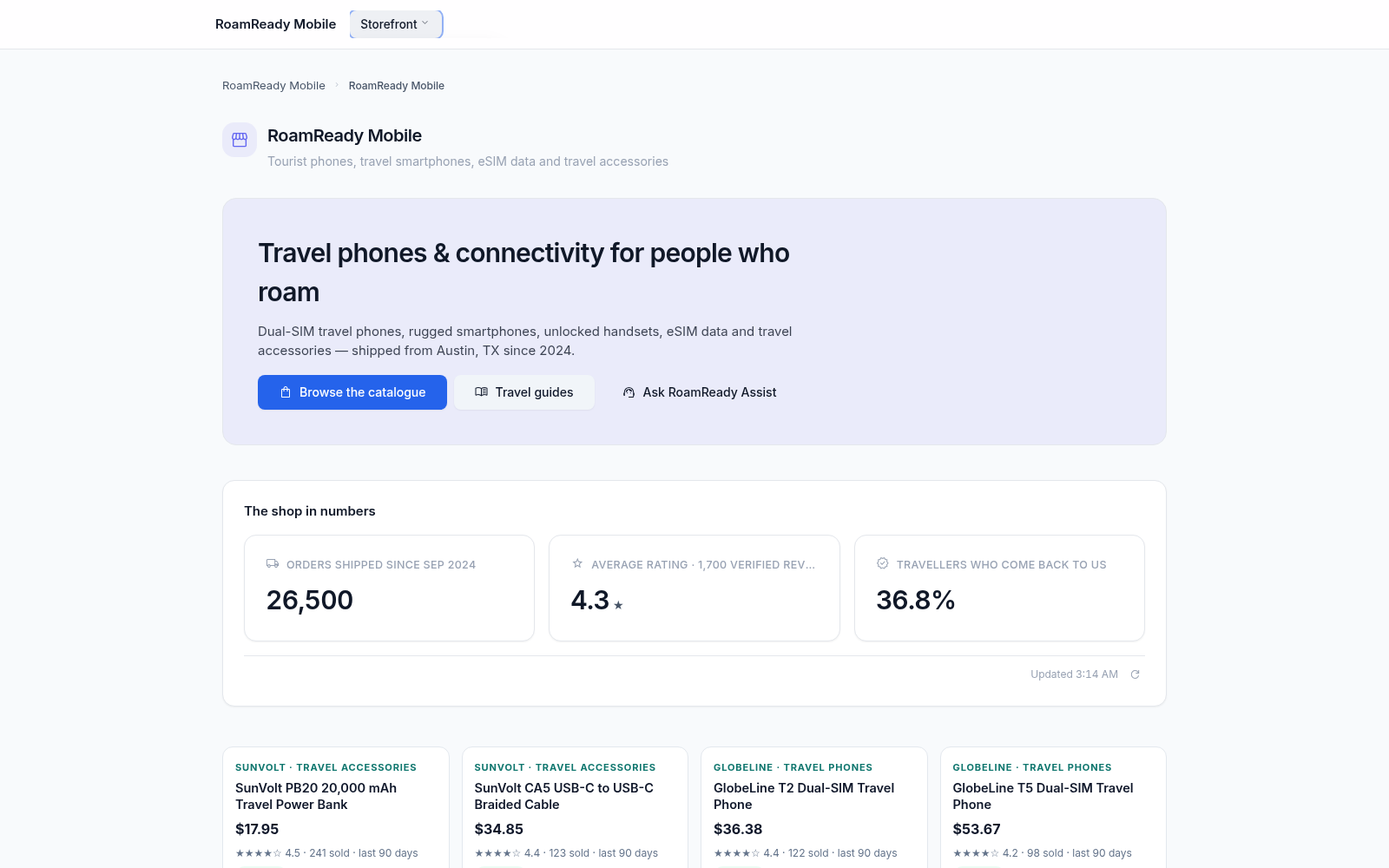The image size is (1389, 868).
Task: Click the 4.4 · 122 sold rating line
Action: point(806,853)
